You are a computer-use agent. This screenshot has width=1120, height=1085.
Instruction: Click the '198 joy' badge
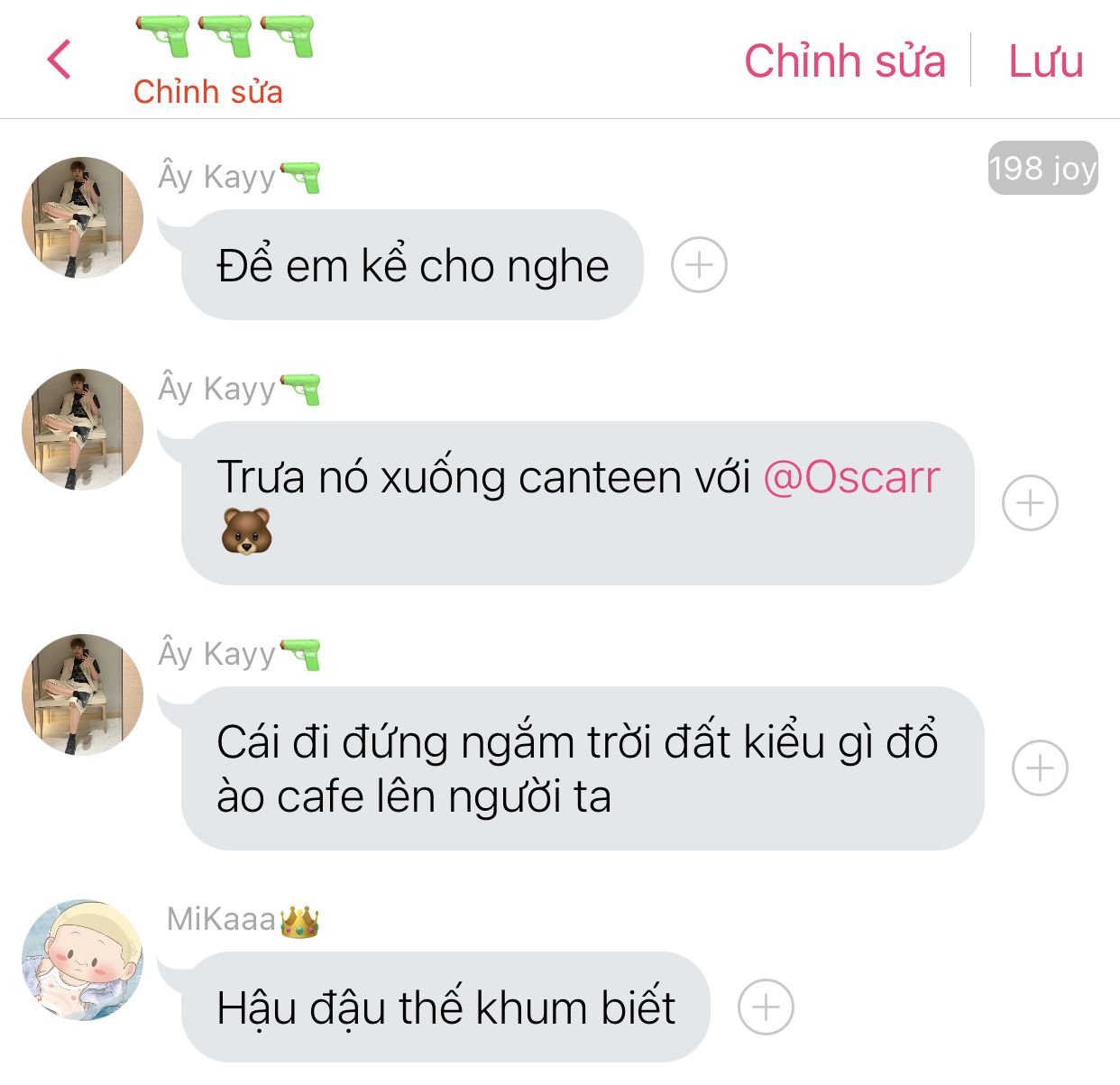coord(1042,168)
